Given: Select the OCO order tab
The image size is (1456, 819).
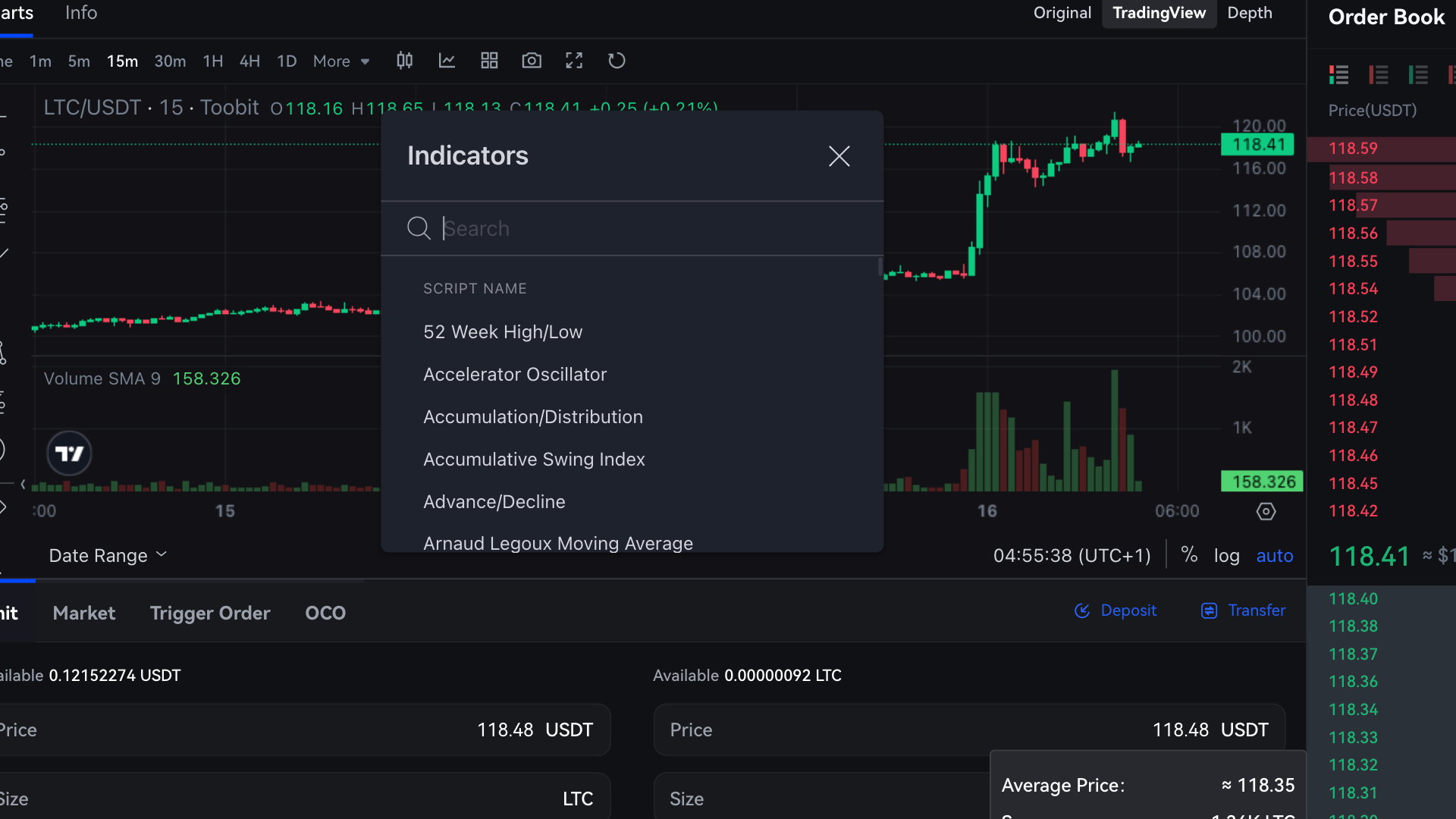Looking at the screenshot, I should point(325,613).
